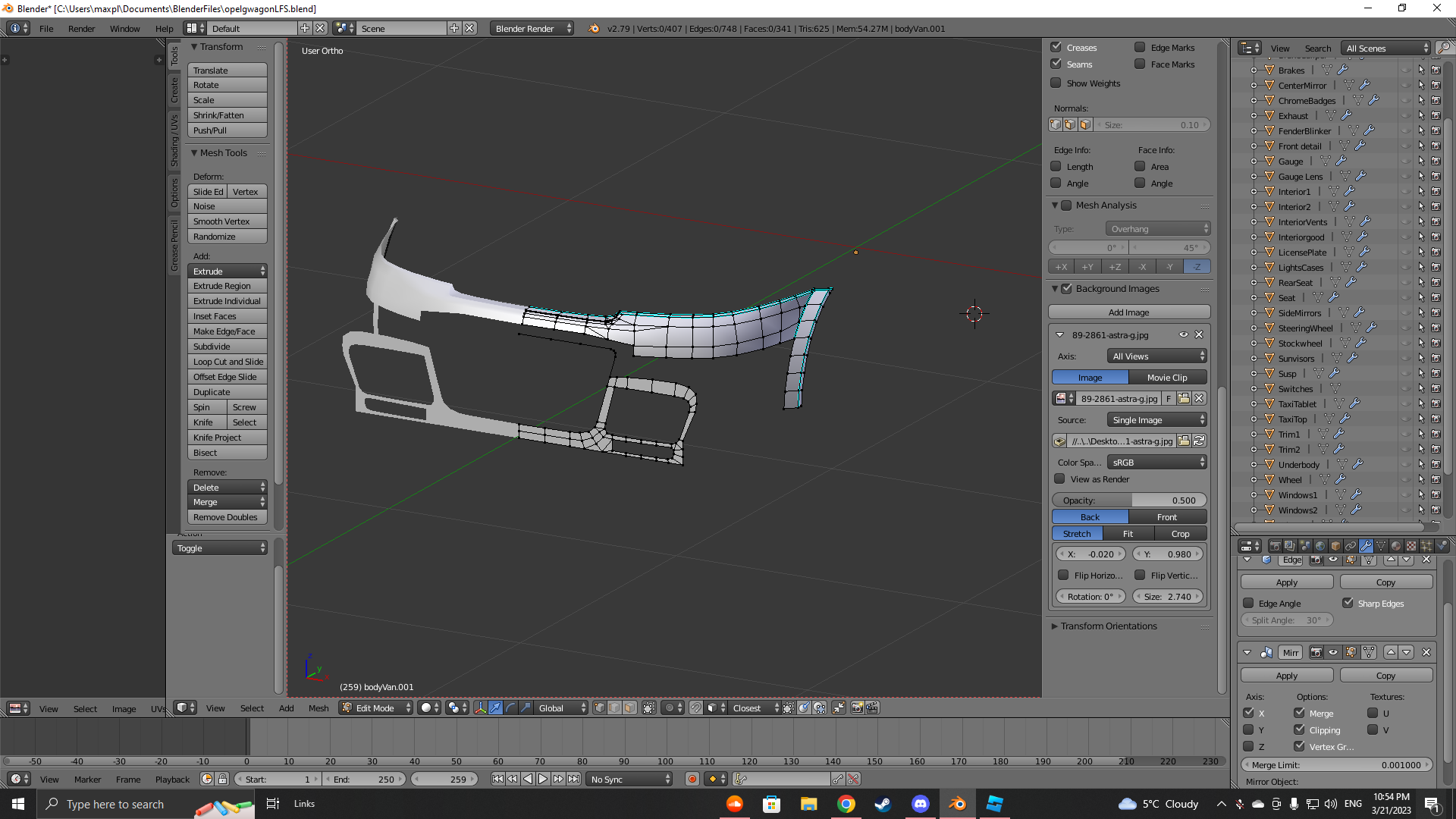Hide the 89-2861-astra-g.jpg background image
Screen dimensions: 1456x819
click(1183, 334)
